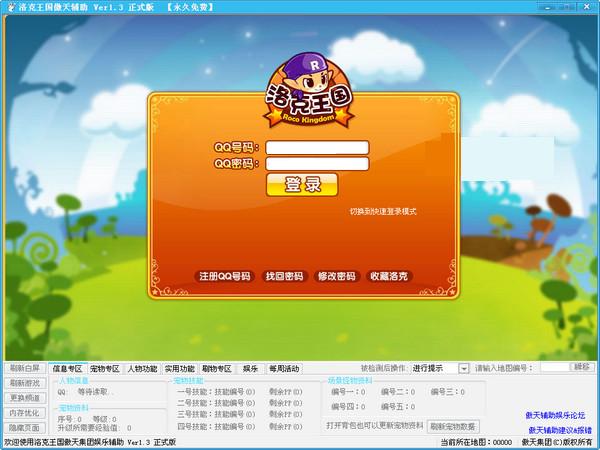
Task: Click the 请输入地图编号 input box
Action: click(x=556, y=368)
